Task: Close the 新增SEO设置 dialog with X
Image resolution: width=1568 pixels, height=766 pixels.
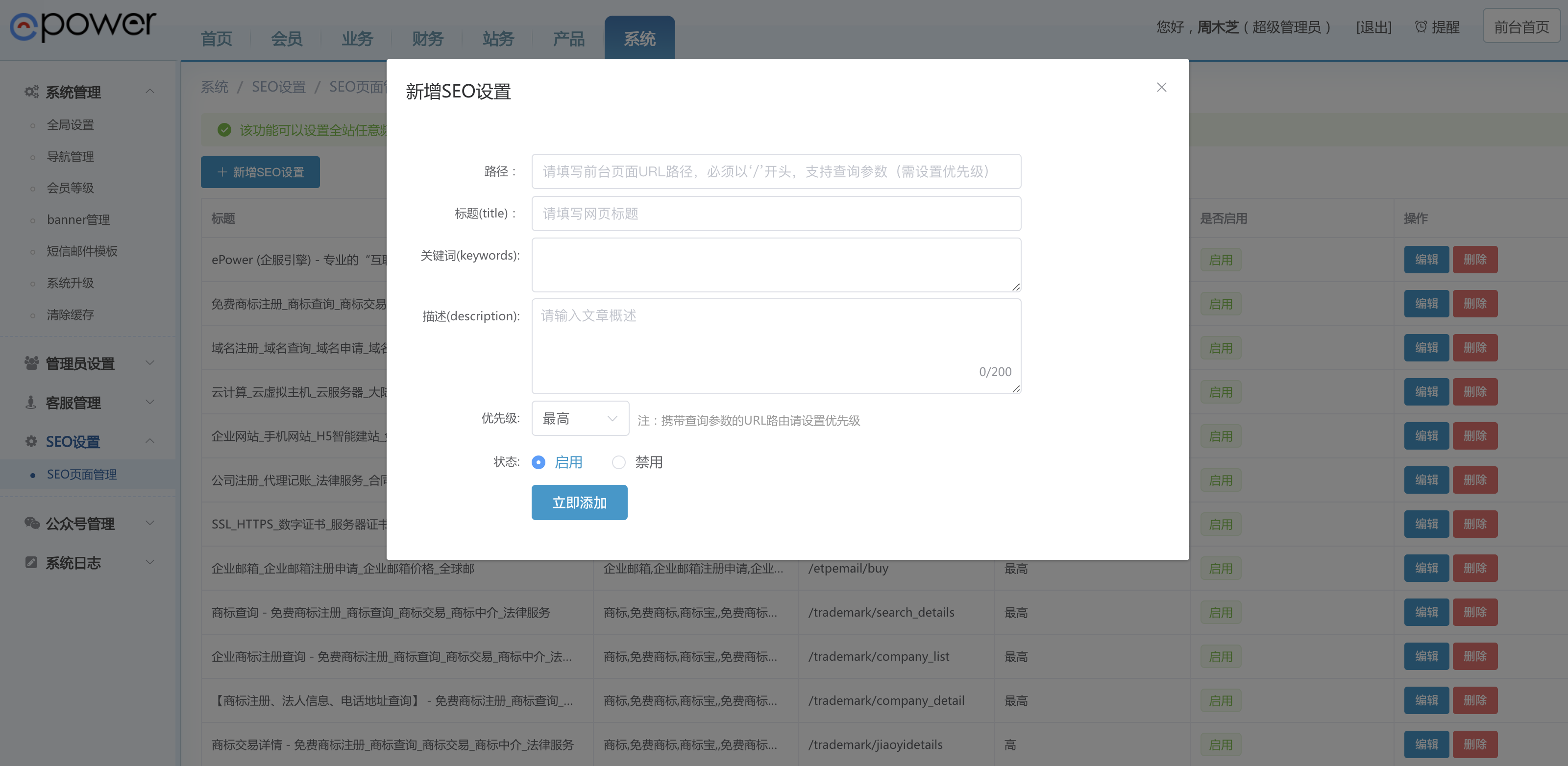Action: tap(1161, 87)
